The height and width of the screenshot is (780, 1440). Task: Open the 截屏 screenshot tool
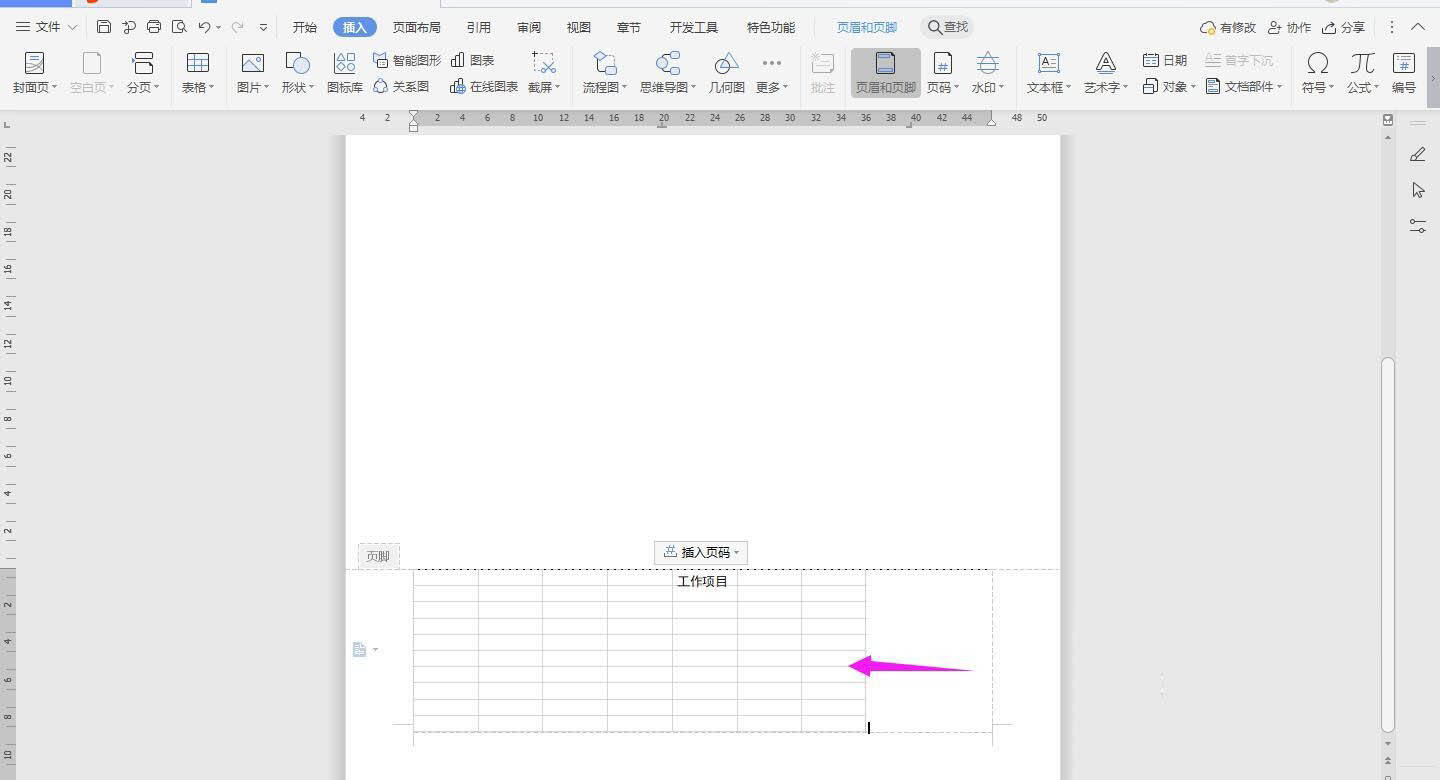click(x=541, y=70)
